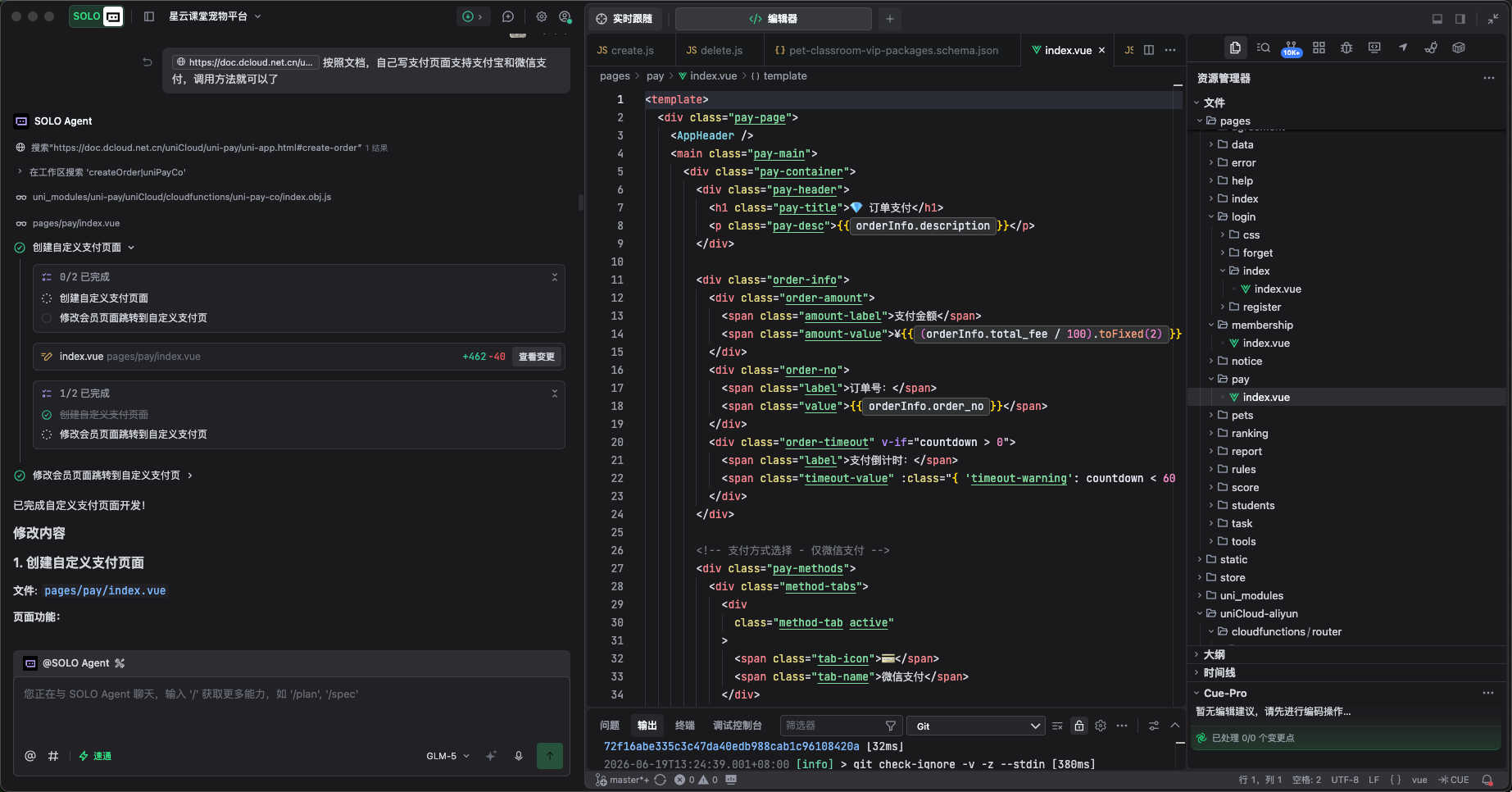
Task: Open the Extensions grid icon
Action: tap(1319, 48)
